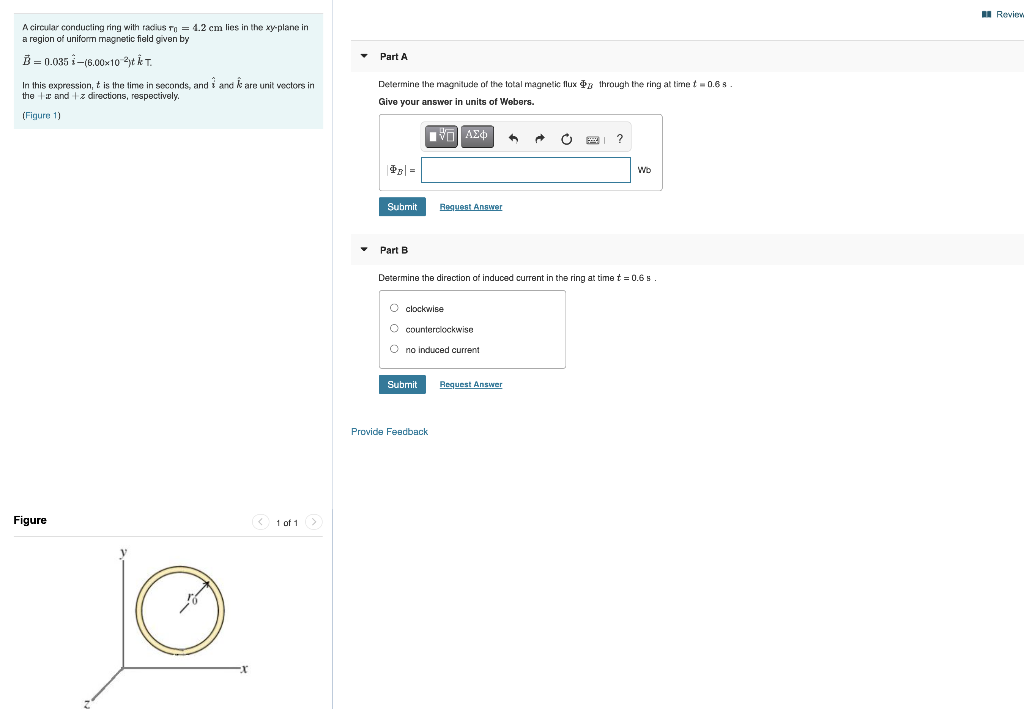Image resolution: width=1024 pixels, height=709 pixels.
Task: Click inside the magnetic flux answer field
Action: [525, 170]
